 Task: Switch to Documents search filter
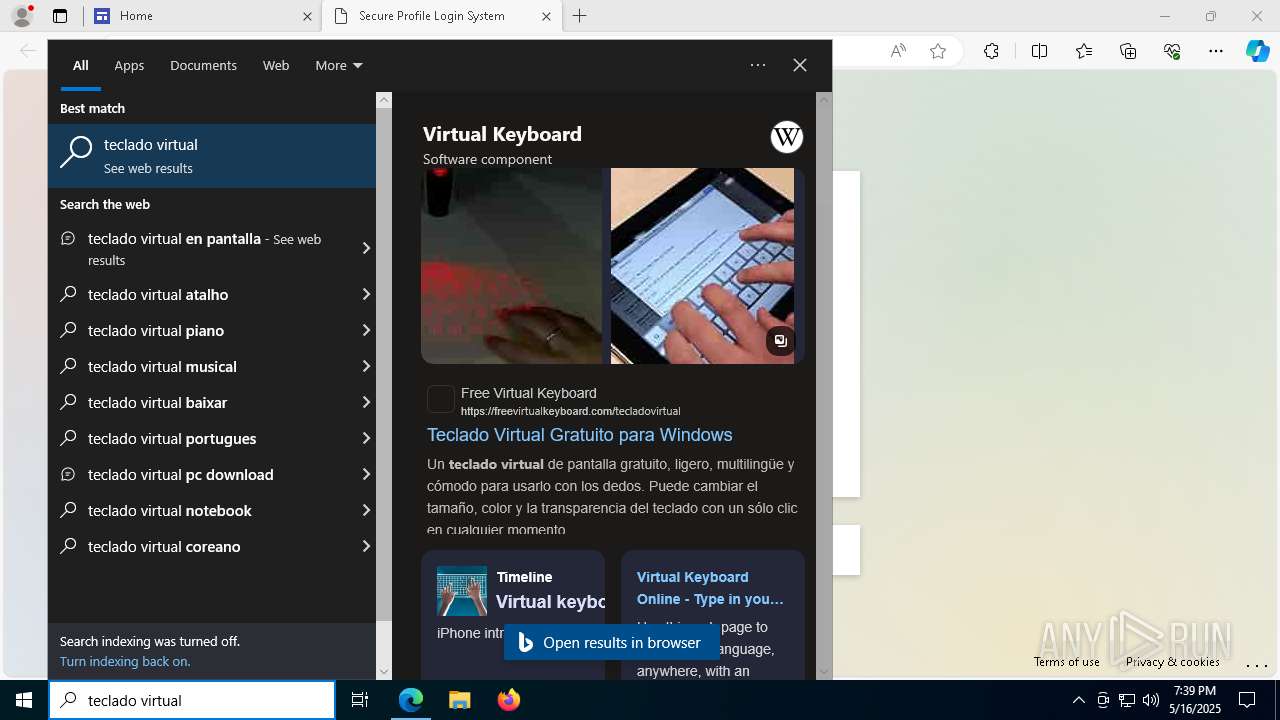[x=203, y=65]
